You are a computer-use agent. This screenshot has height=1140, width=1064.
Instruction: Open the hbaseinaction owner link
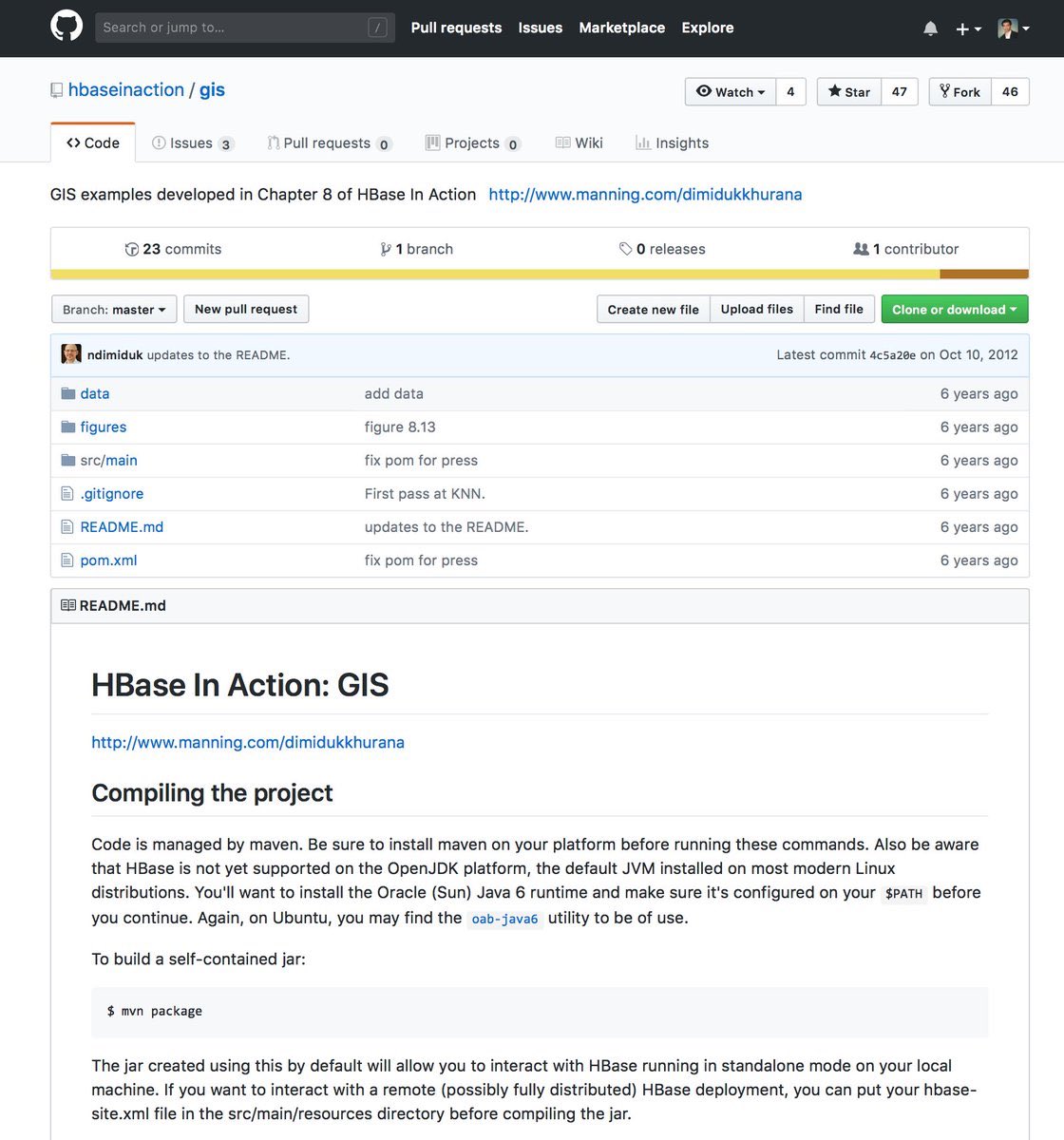tap(126, 89)
